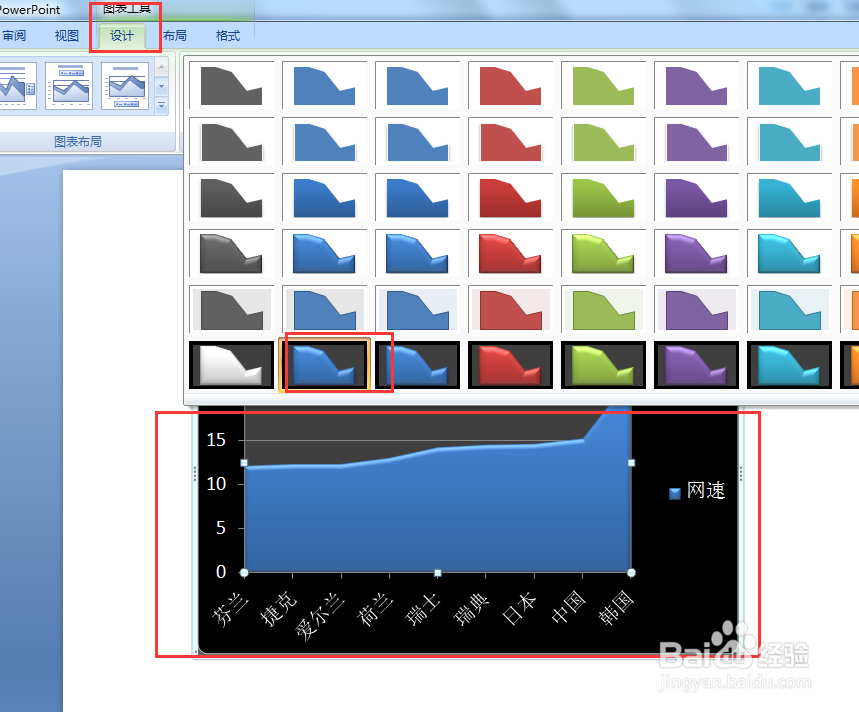Select the 芬兰 category axis label
The height and width of the screenshot is (712, 859).
230,608
